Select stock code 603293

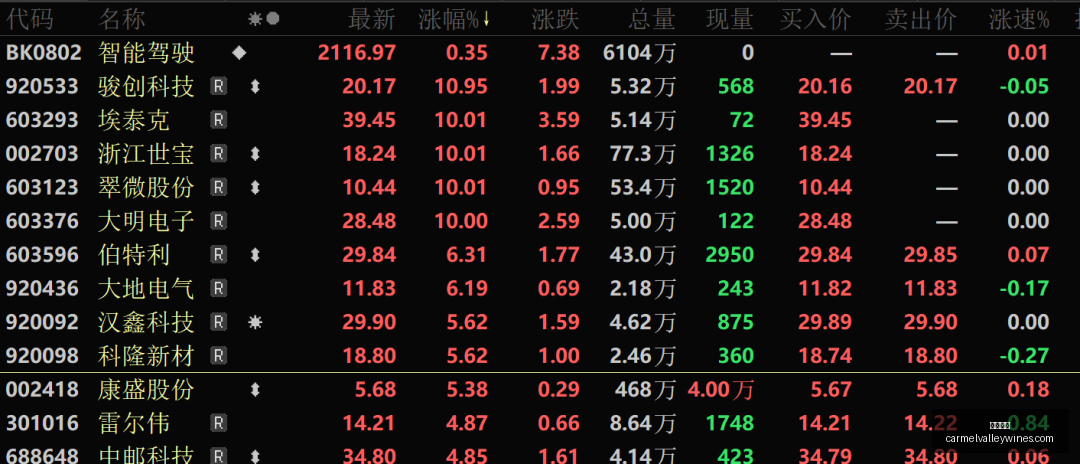click(43, 120)
